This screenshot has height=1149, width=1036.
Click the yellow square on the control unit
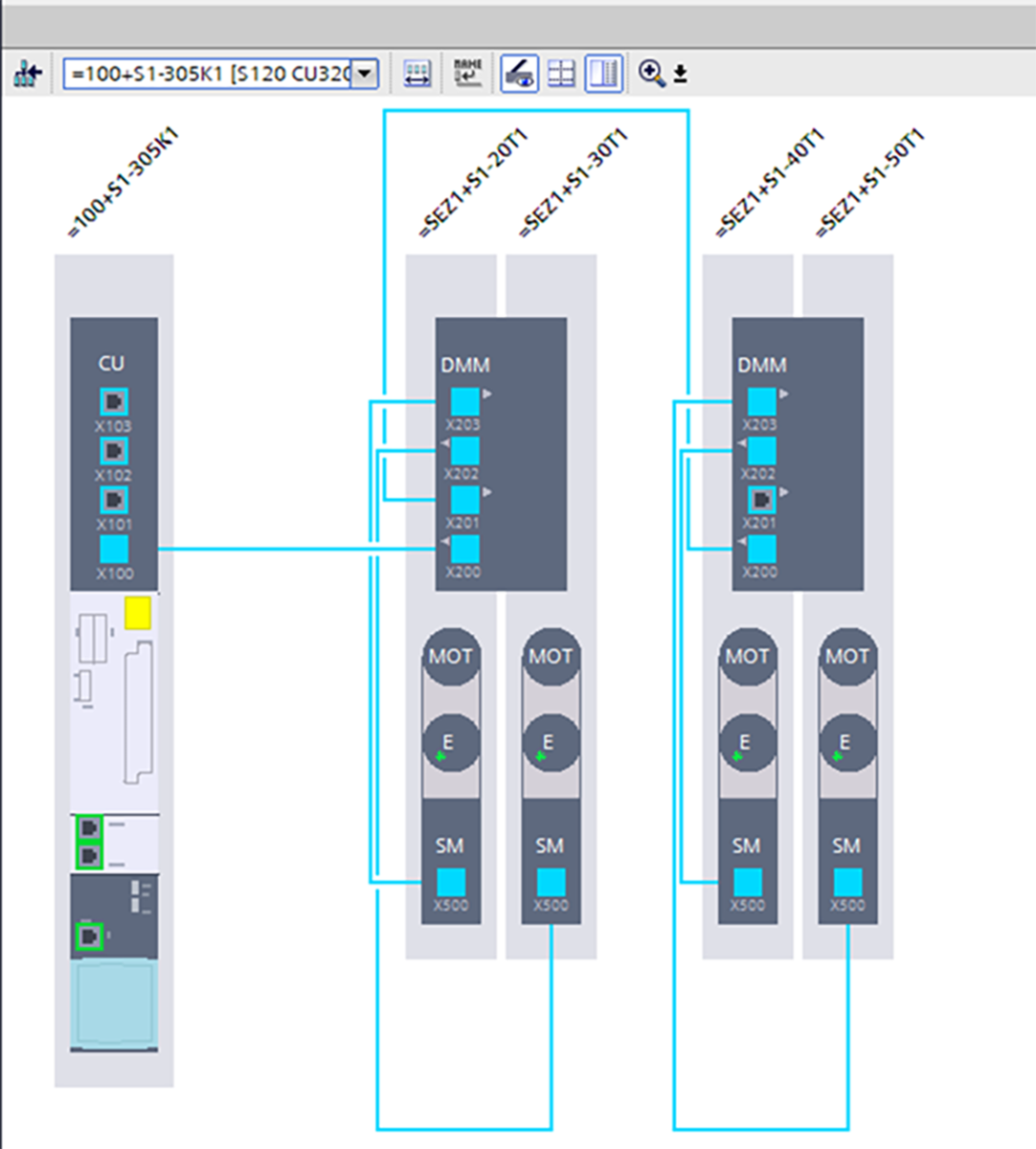coord(138,614)
